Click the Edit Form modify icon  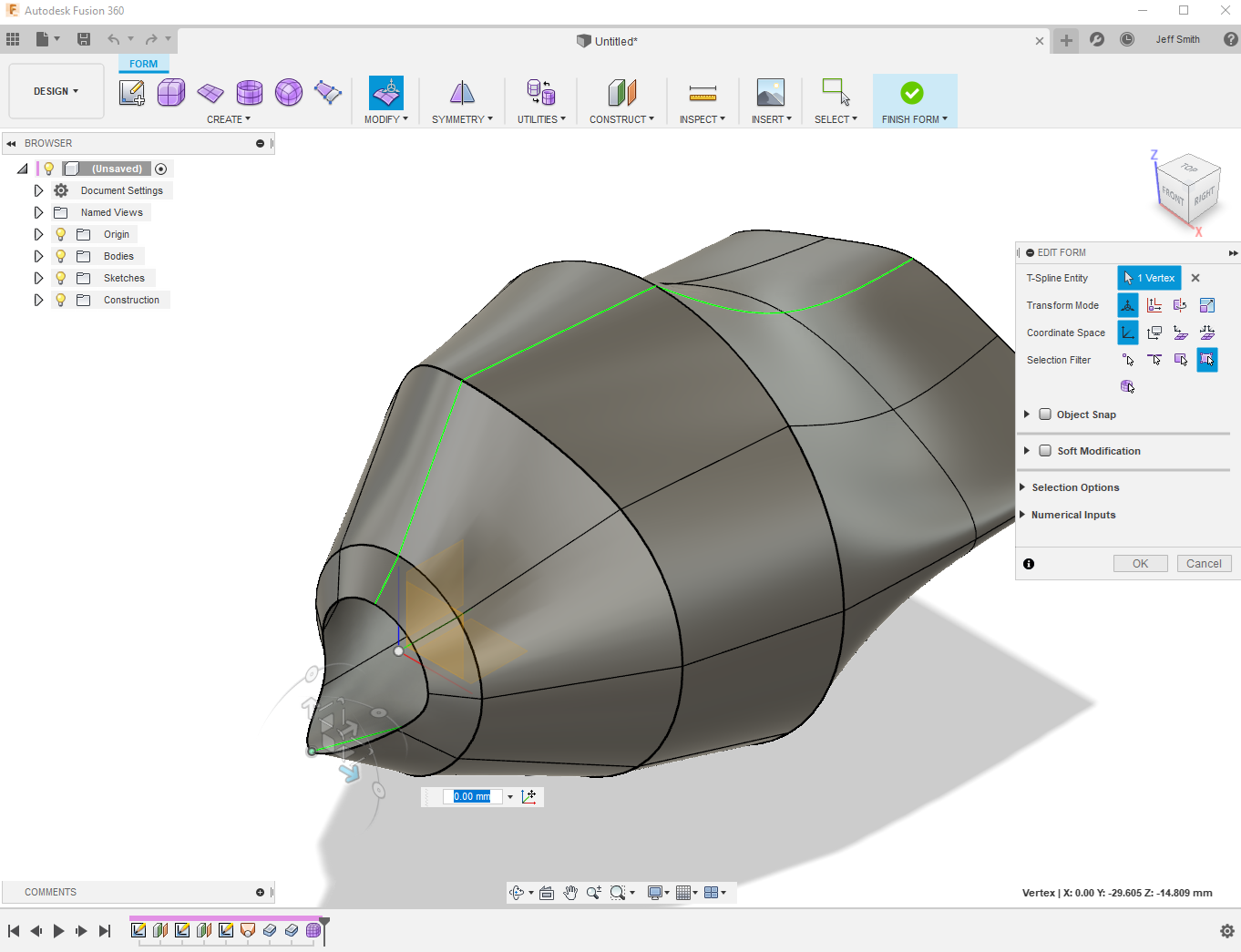coord(386,92)
